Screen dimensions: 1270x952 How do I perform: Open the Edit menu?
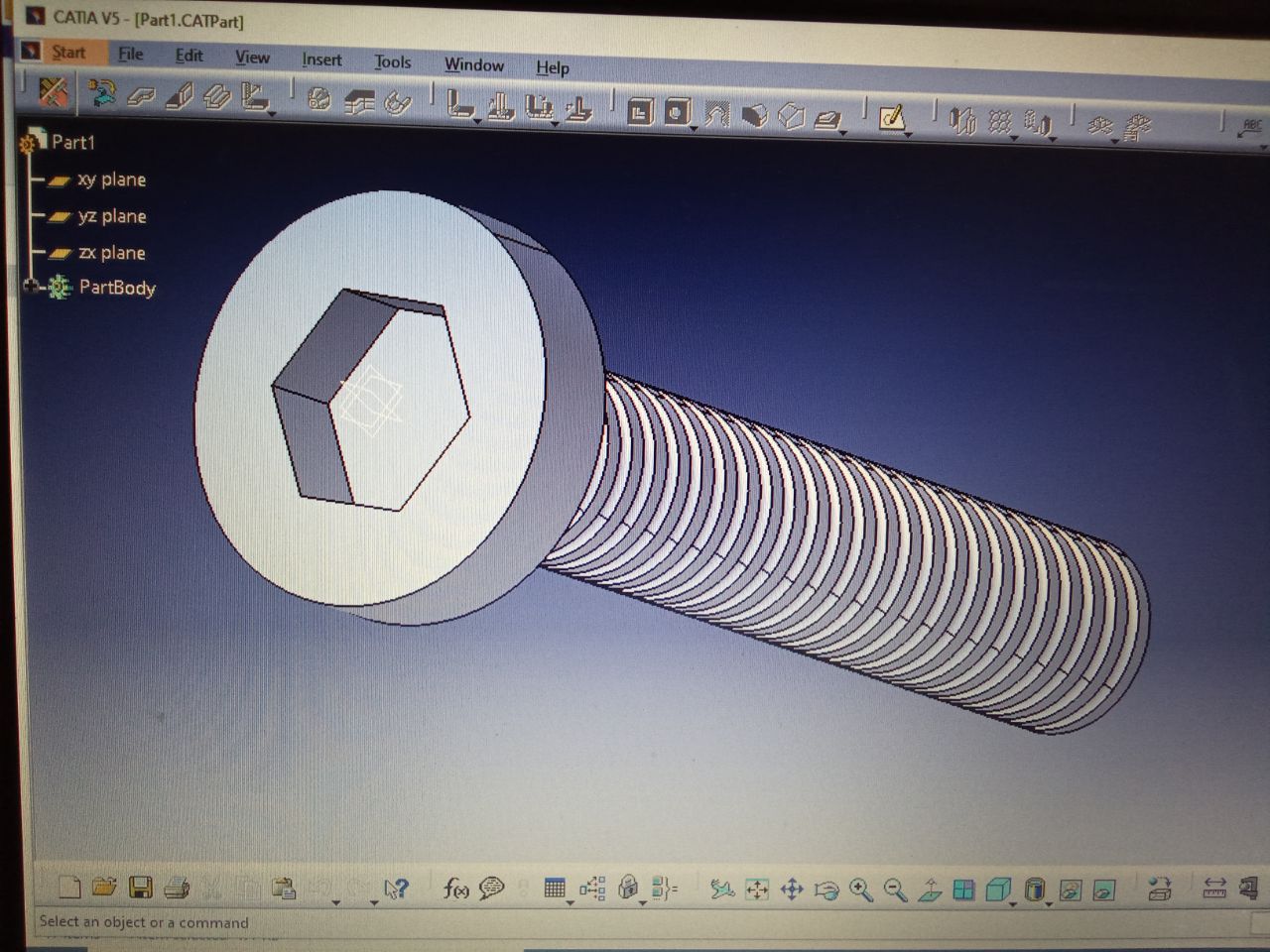point(189,56)
